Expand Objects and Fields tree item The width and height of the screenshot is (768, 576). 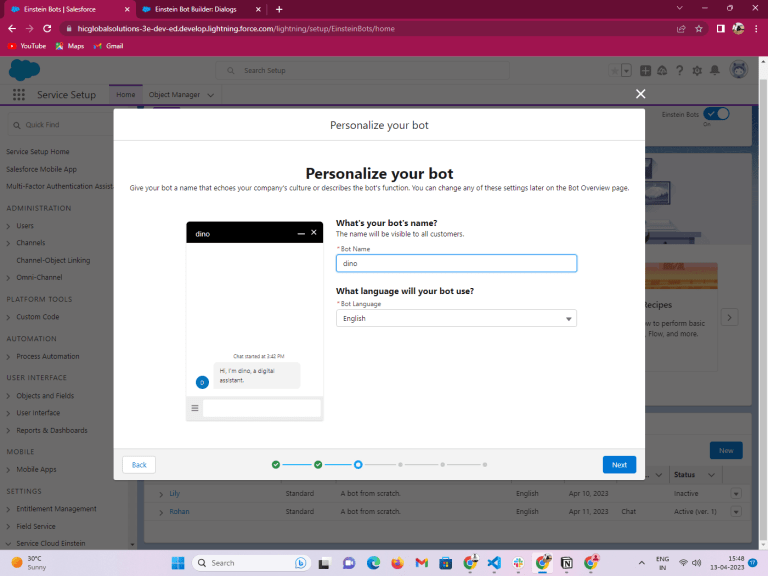click(x=8, y=396)
